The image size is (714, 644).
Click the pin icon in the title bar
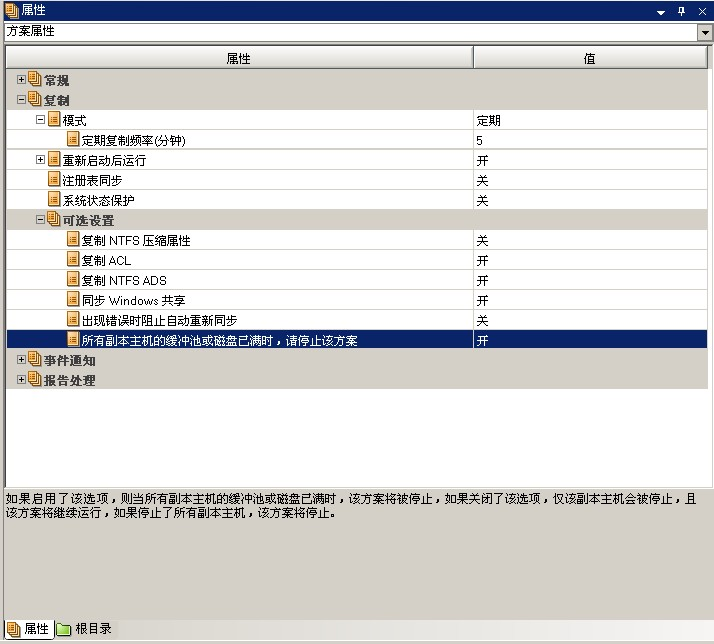(682, 11)
